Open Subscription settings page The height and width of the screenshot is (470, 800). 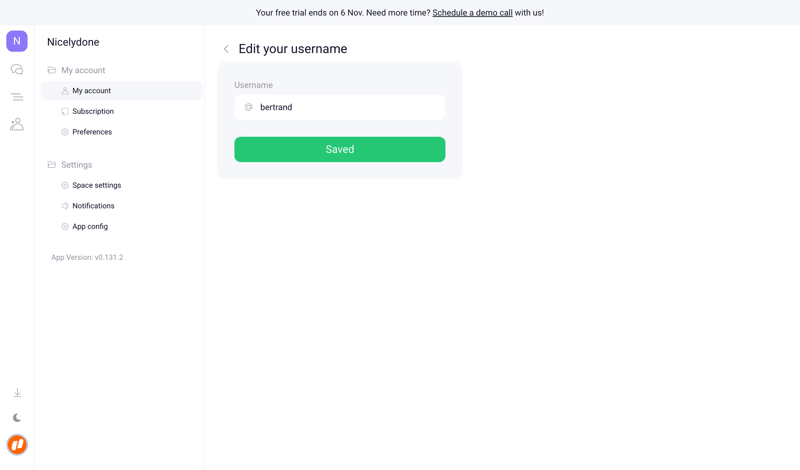[x=93, y=111]
